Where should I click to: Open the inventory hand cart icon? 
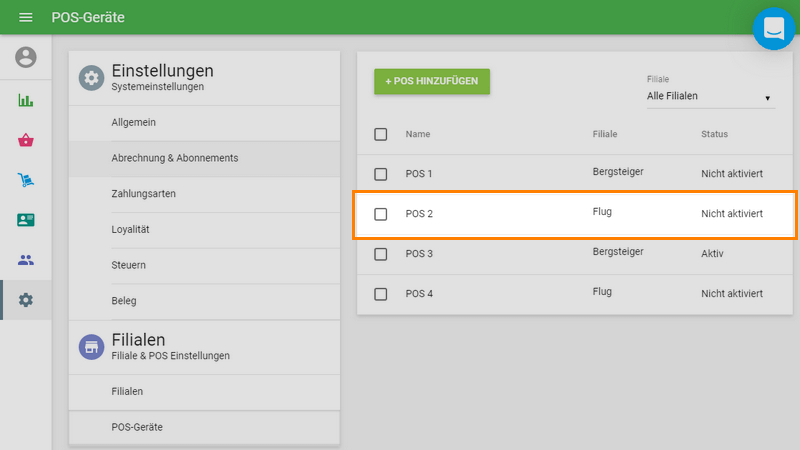(26, 180)
